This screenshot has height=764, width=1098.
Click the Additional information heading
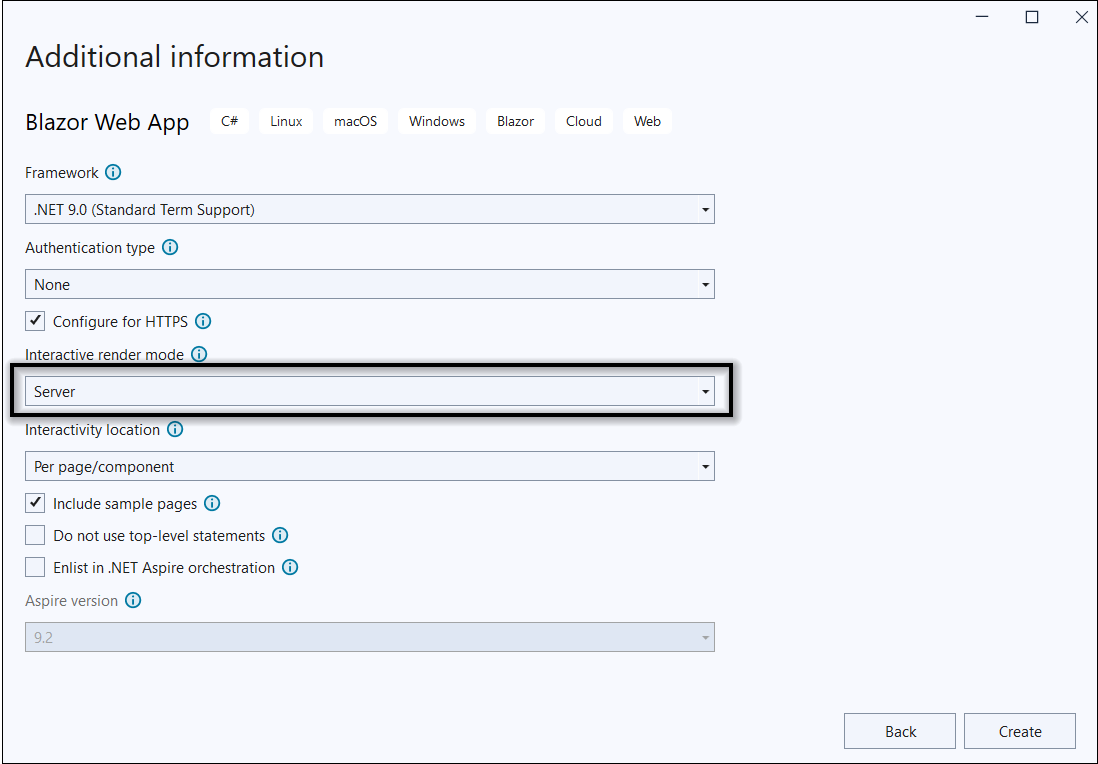pyautogui.click(x=174, y=57)
